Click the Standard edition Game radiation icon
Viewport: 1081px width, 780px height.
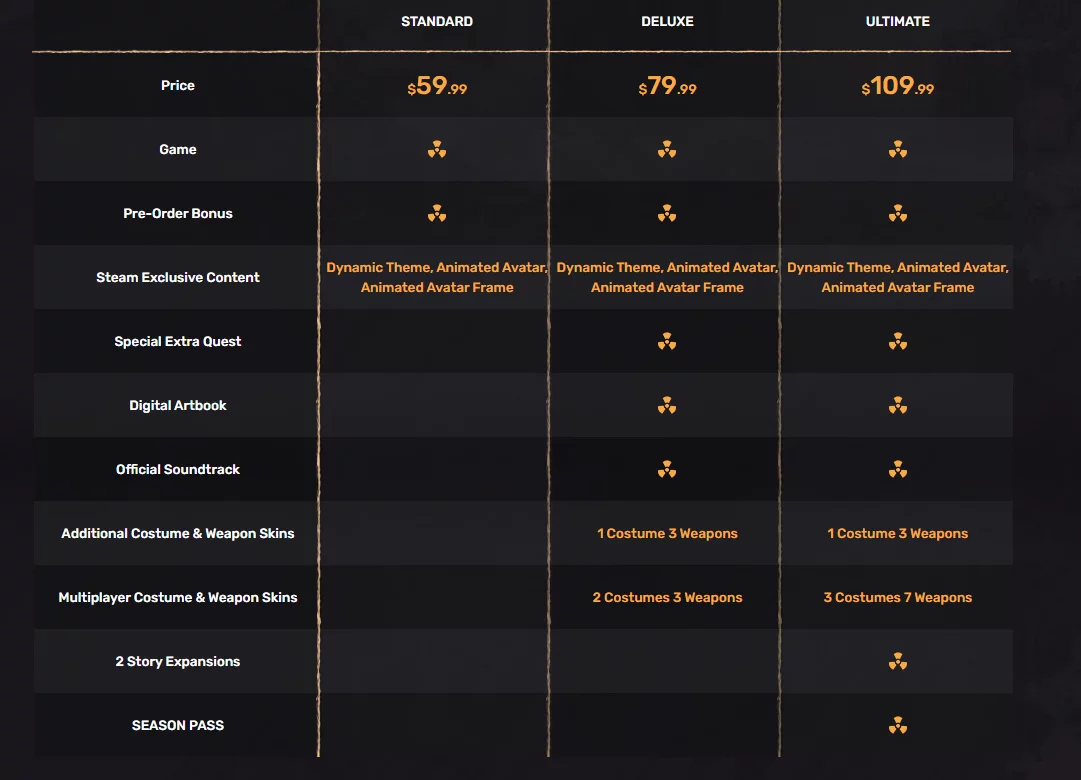437,150
